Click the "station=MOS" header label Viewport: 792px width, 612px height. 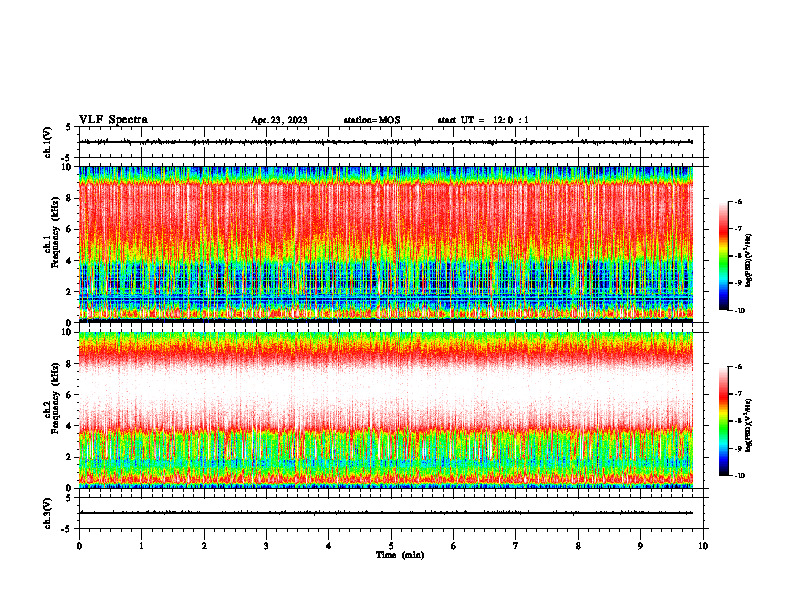tap(372, 120)
